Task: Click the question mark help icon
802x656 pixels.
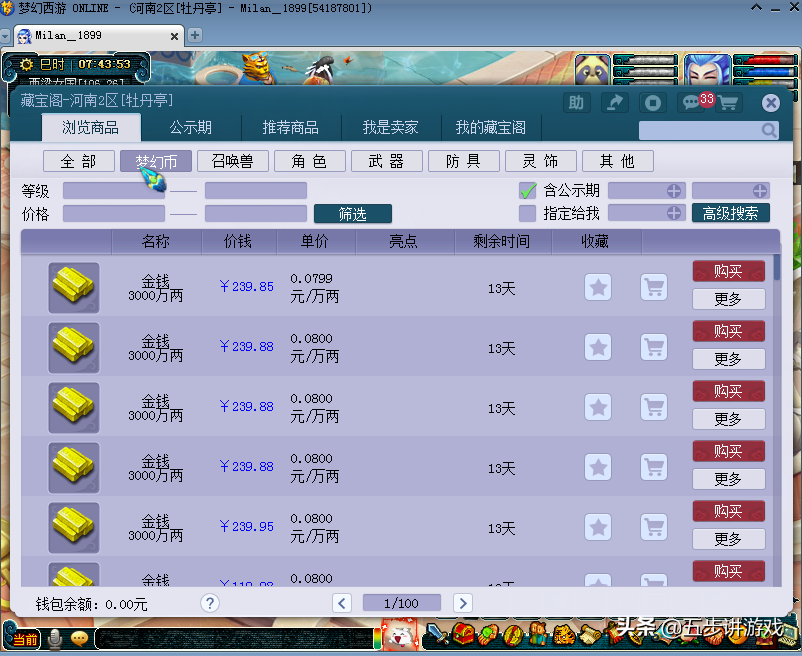Action: [x=210, y=603]
